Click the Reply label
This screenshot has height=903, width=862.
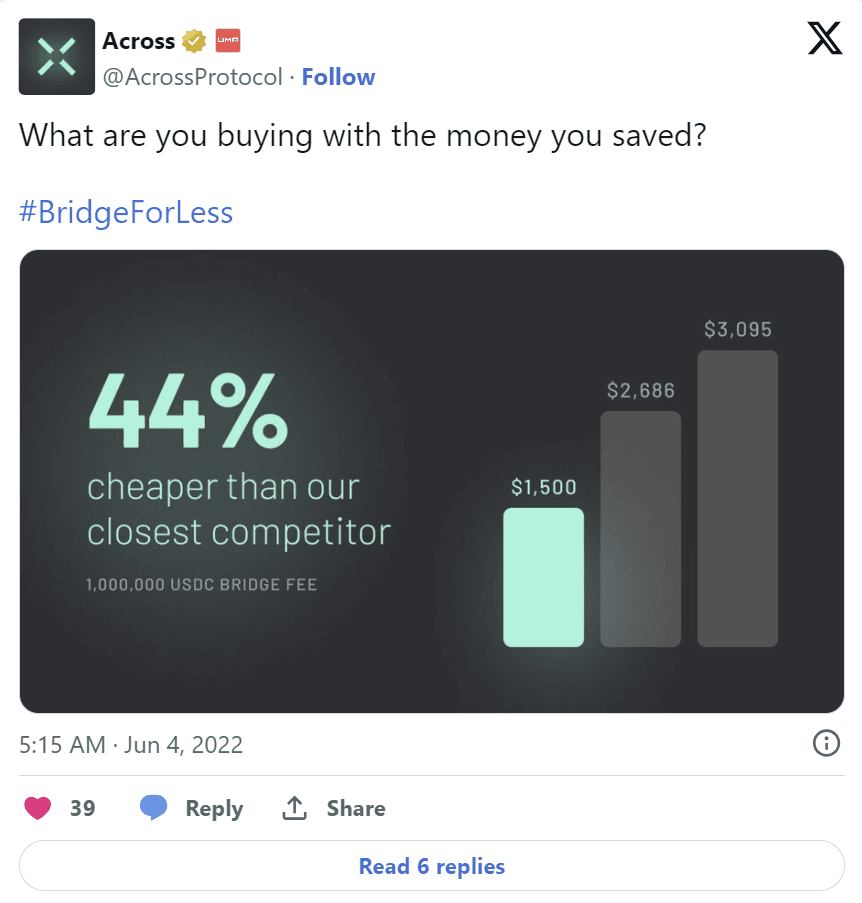coord(214,808)
